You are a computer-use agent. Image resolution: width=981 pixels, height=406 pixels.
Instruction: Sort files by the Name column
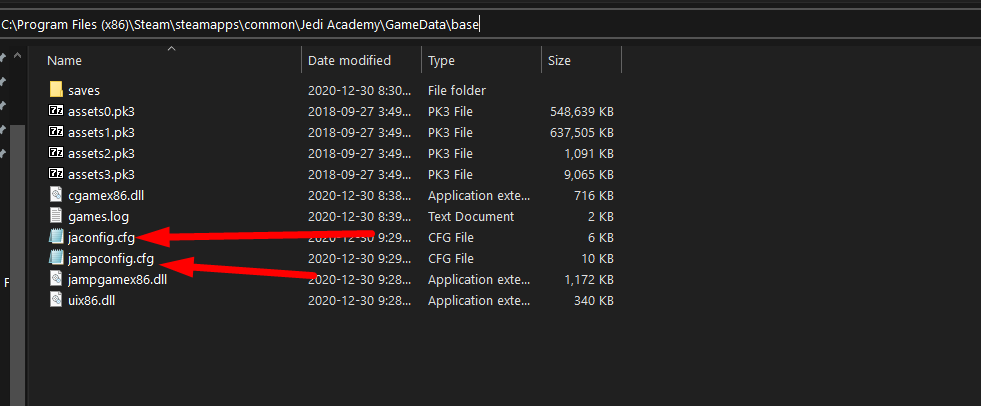(64, 61)
